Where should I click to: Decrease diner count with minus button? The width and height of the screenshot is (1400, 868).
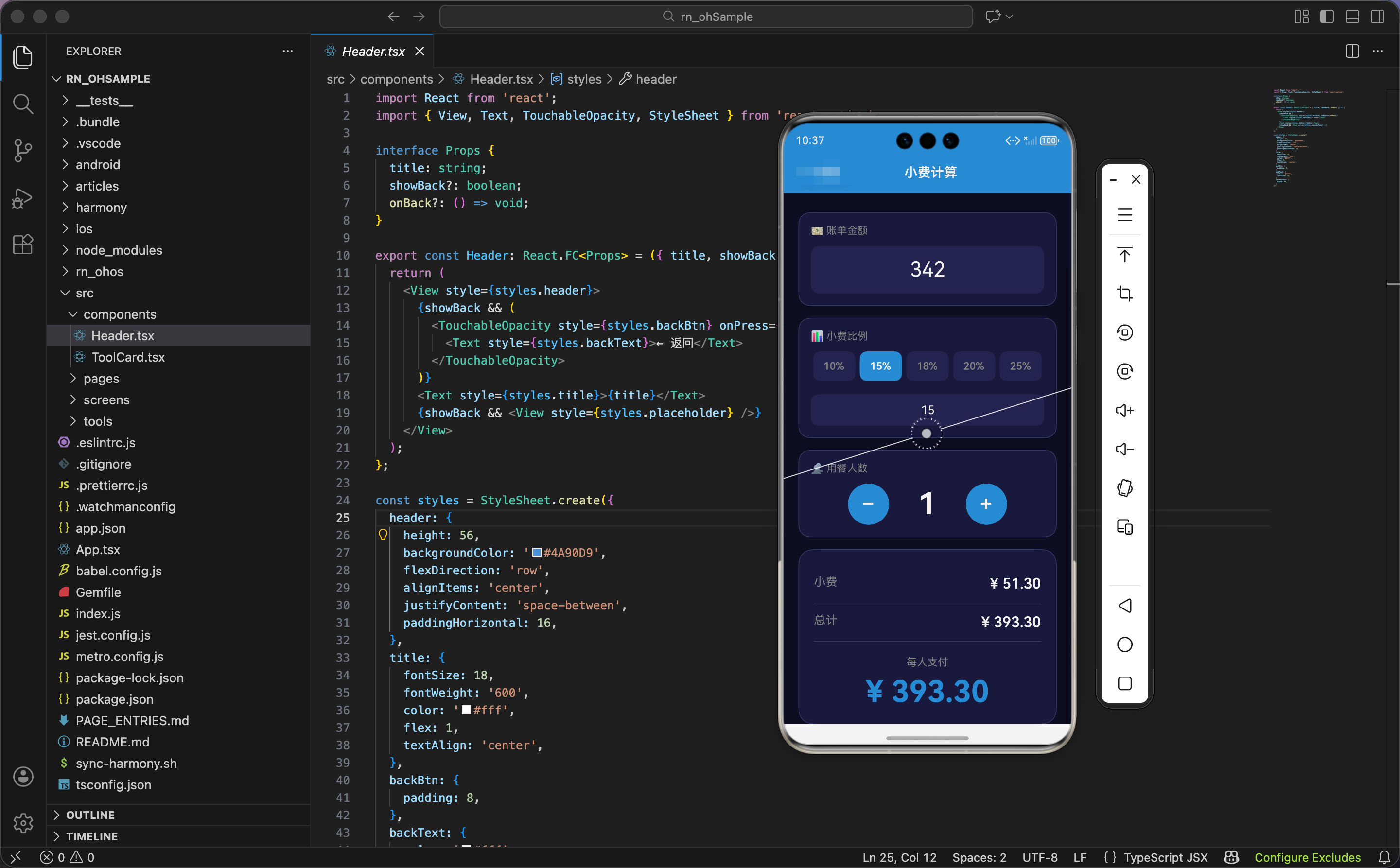click(x=868, y=504)
